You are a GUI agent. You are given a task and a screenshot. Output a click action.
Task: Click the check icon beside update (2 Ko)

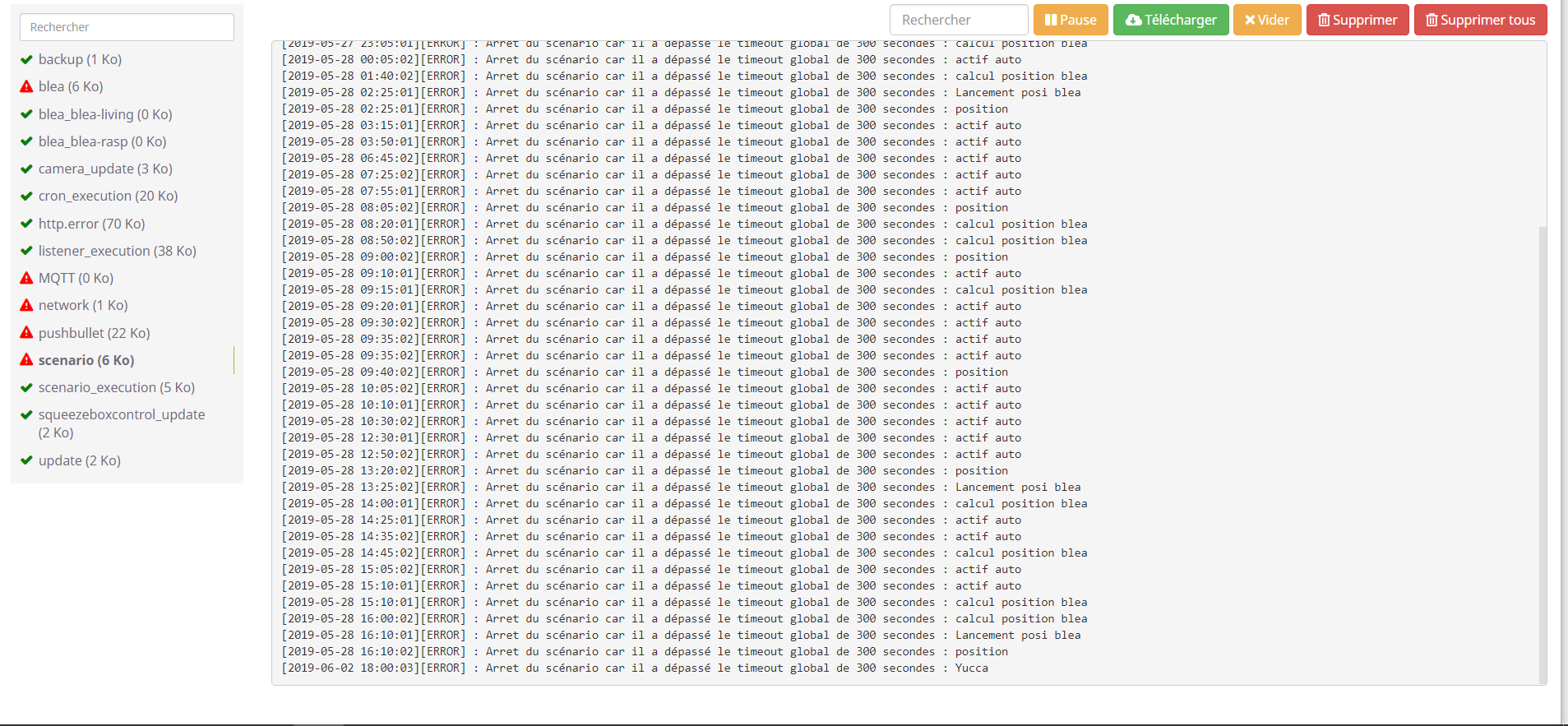26,460
